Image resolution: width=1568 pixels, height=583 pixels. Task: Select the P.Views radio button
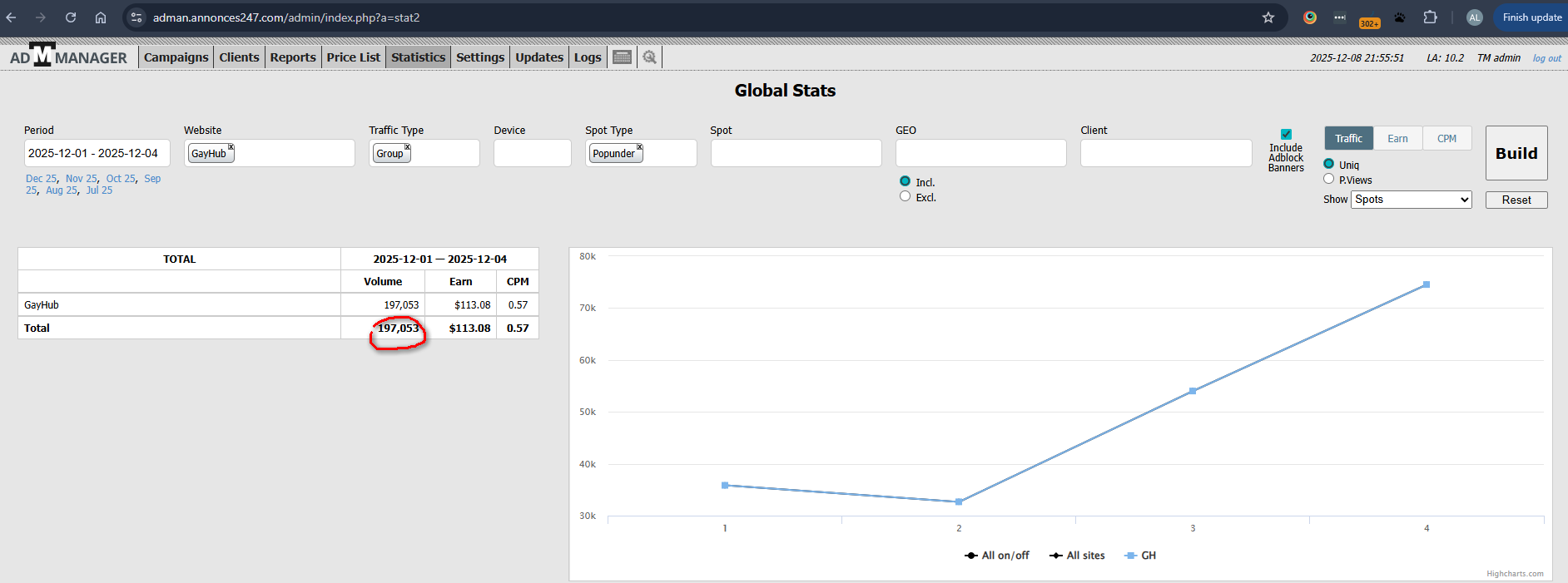coord(1328,179)
